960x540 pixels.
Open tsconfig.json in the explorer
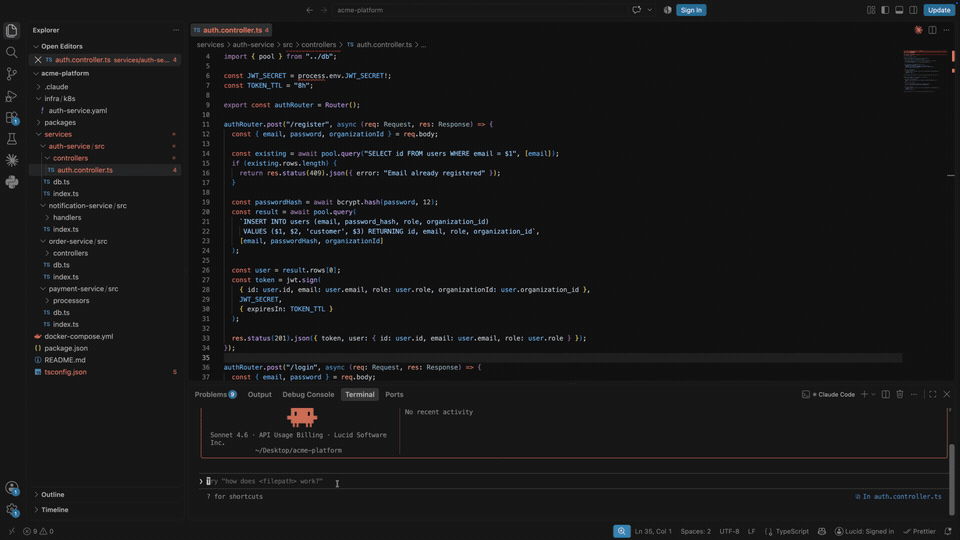click(x=65, y=372)
